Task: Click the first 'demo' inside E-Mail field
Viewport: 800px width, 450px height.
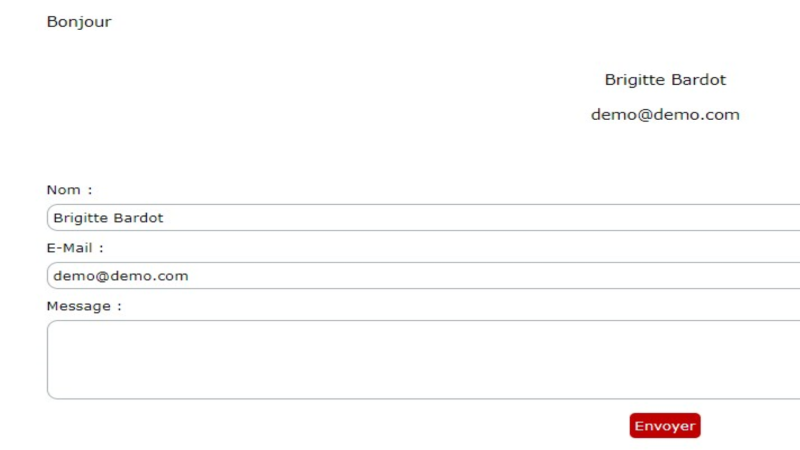Action: point(74,276)
